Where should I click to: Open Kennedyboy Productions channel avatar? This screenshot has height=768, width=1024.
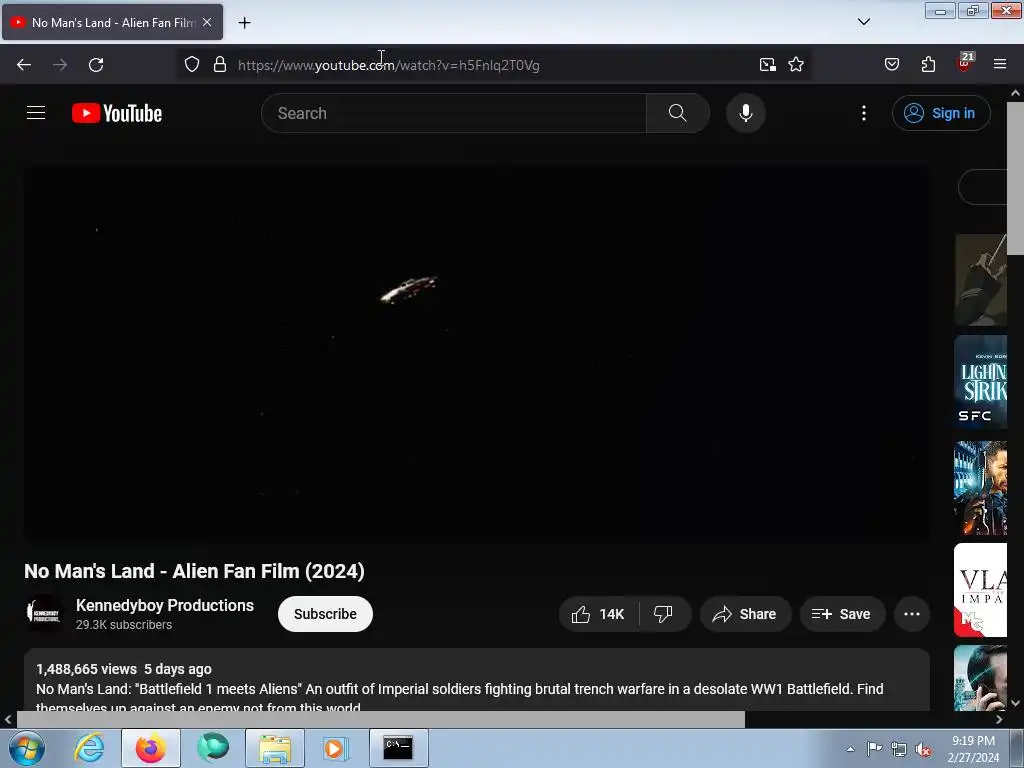pos(44,613)
